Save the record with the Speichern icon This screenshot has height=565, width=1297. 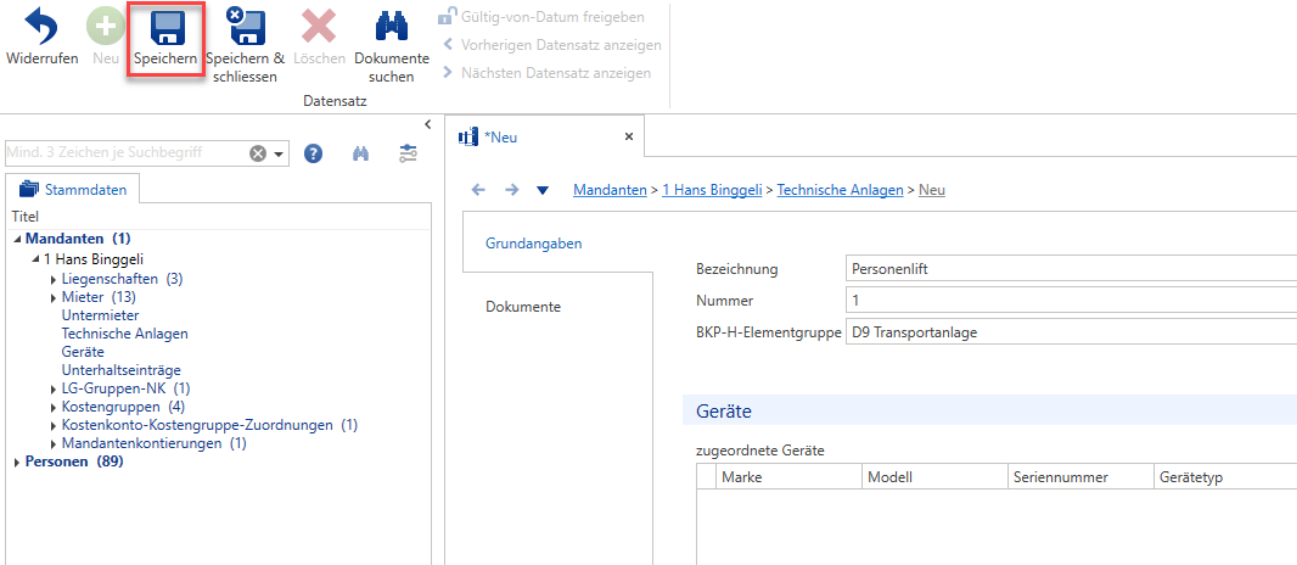[x=167, y=27]
